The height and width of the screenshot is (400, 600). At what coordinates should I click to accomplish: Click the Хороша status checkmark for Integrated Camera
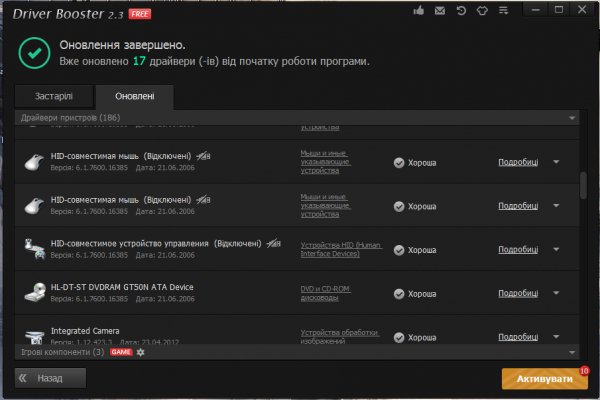click(x=399, y=337)
